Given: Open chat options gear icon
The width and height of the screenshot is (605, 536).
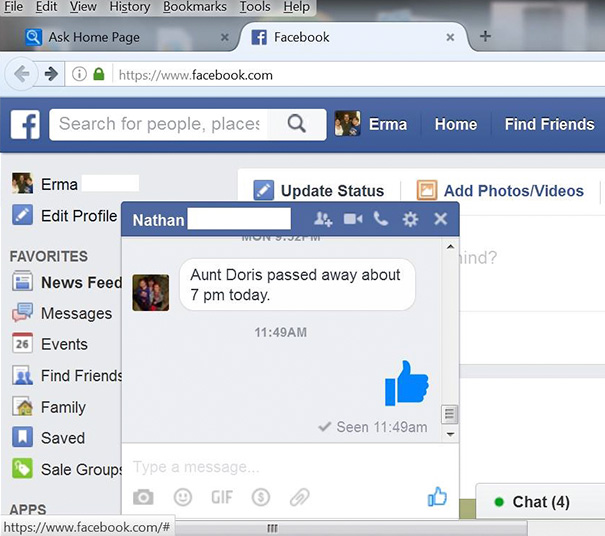Looking at the screenshot, I should pyautogui.click(x=410, y=219).
